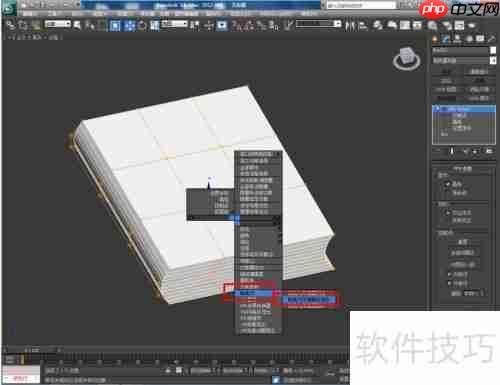Open the Modify panel tab icon
This screenshot has height=385, width=500.
[446, 39]
